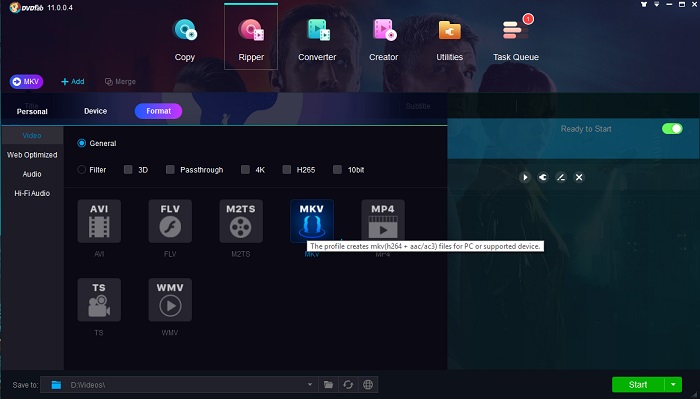Check the 3D checkbox
This screenshot has width=700, height=399.
(128, 170)
